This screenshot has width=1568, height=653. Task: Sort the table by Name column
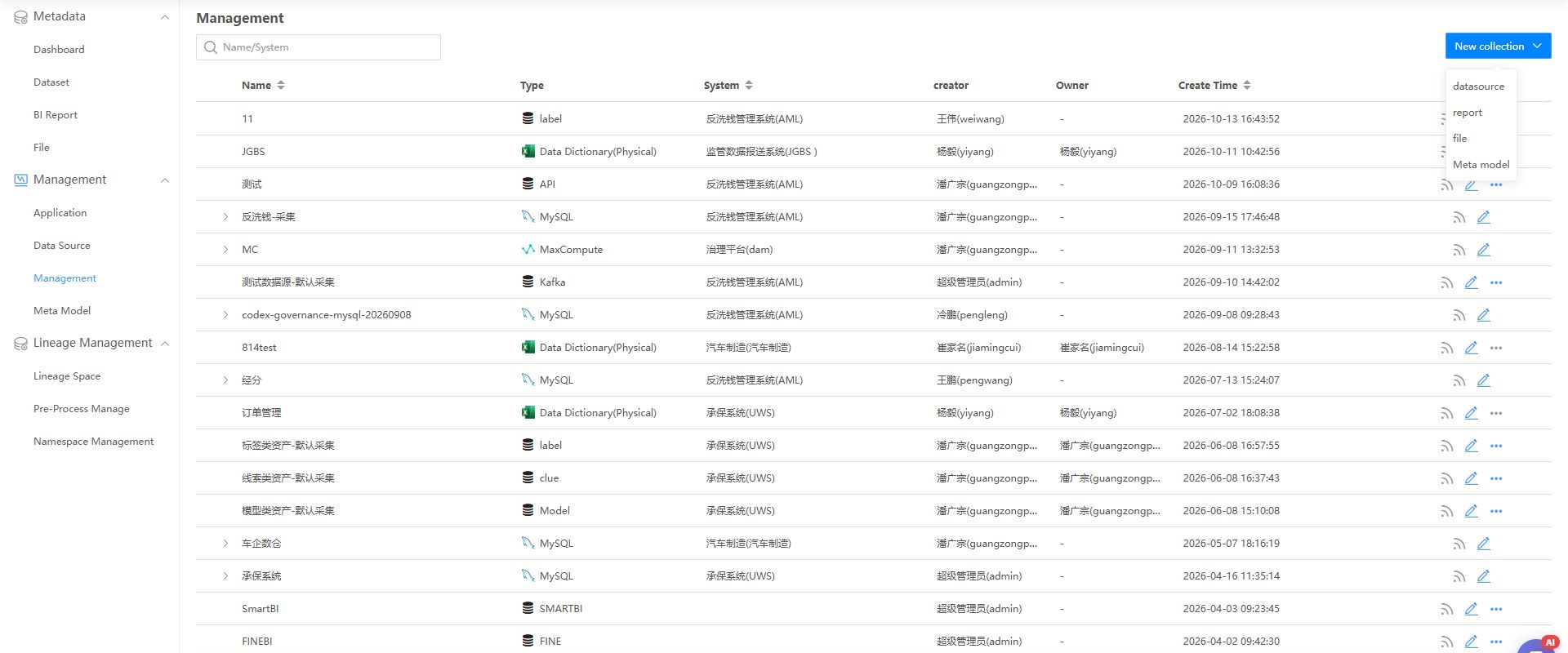(x=281, y=85)
